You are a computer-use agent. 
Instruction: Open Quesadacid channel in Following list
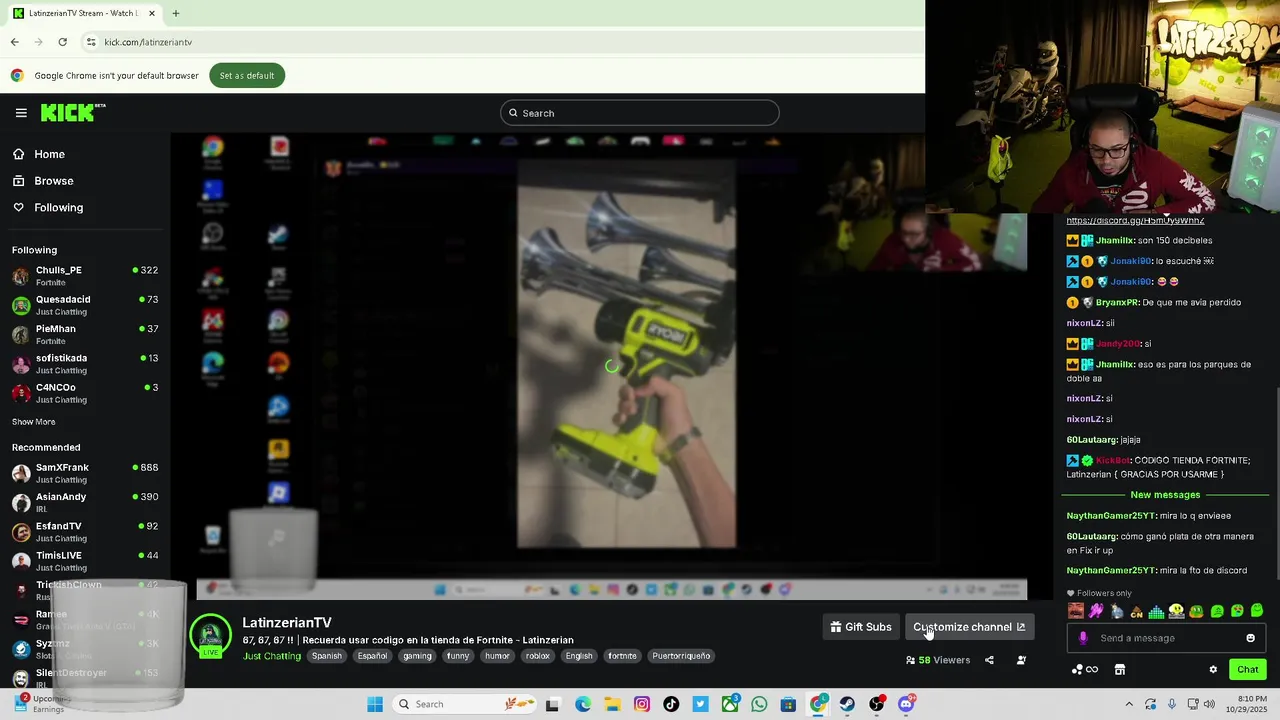[85, 305]
